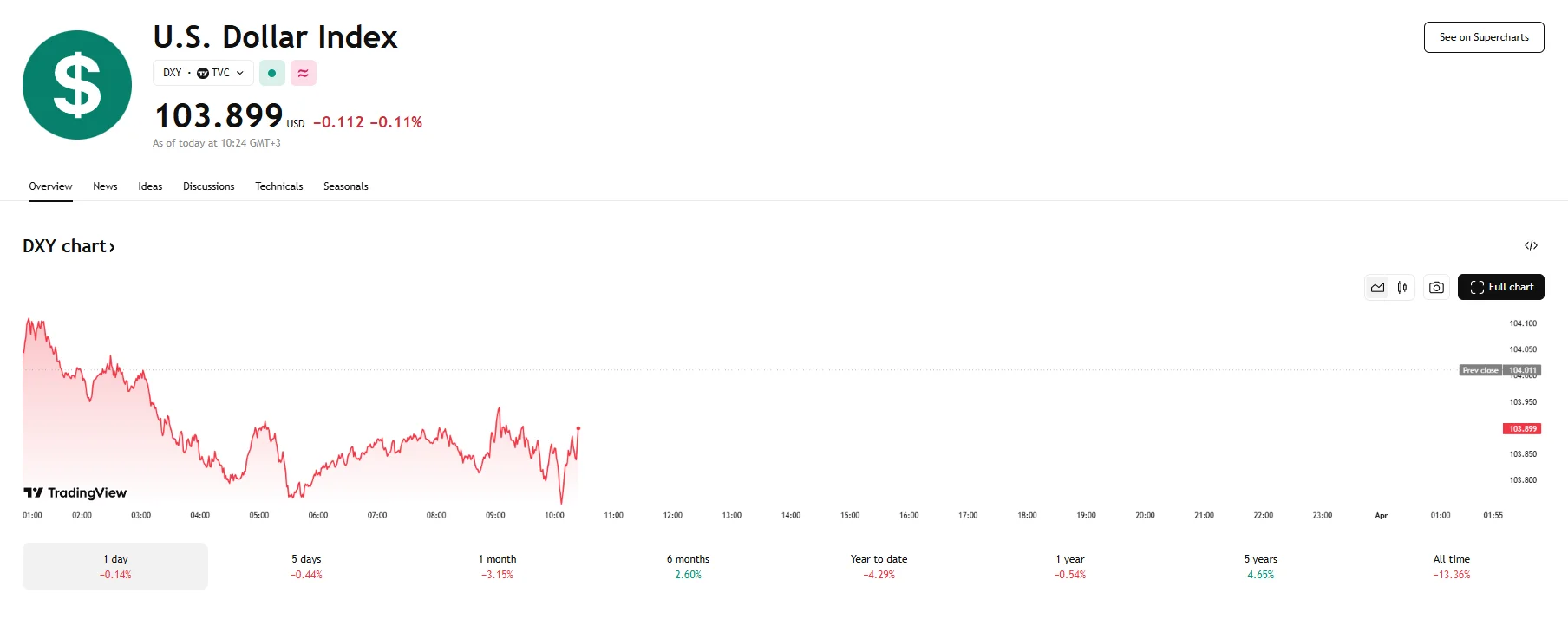The height and width of the screenshot is (619, 1568).
Task: Click the See on Supercharts button
Action: [x=1483, y=37]
